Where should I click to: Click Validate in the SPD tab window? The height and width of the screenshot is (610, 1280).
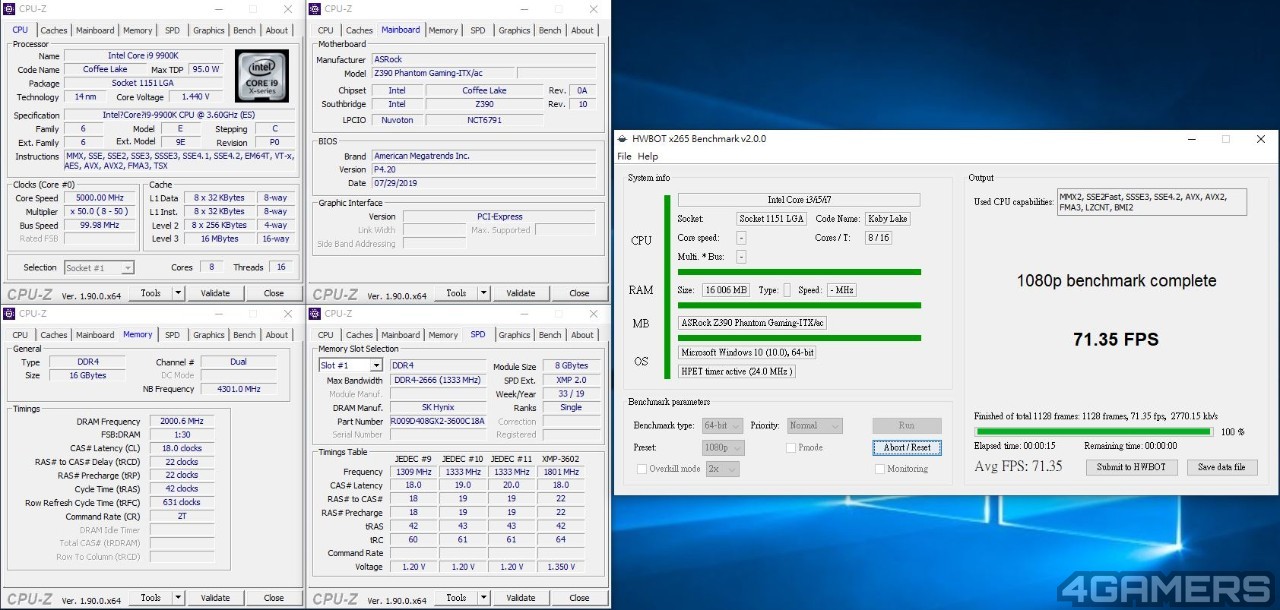[521, 598]
